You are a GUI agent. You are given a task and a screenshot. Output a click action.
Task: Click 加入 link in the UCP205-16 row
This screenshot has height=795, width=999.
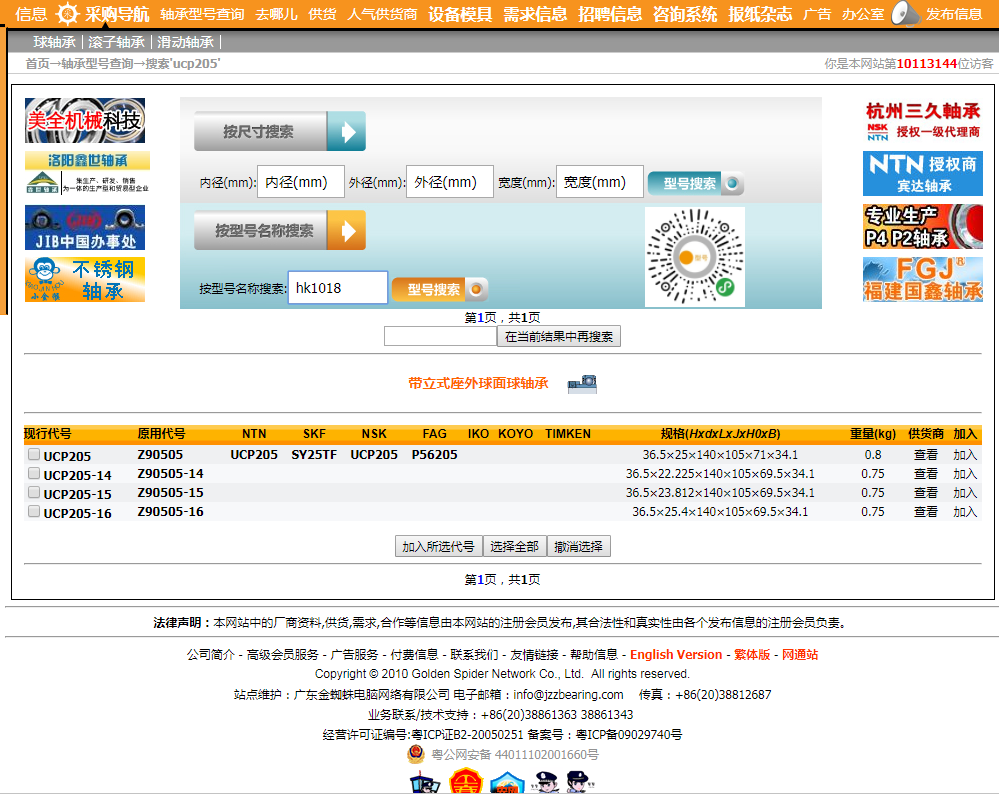tap(965, 512)
